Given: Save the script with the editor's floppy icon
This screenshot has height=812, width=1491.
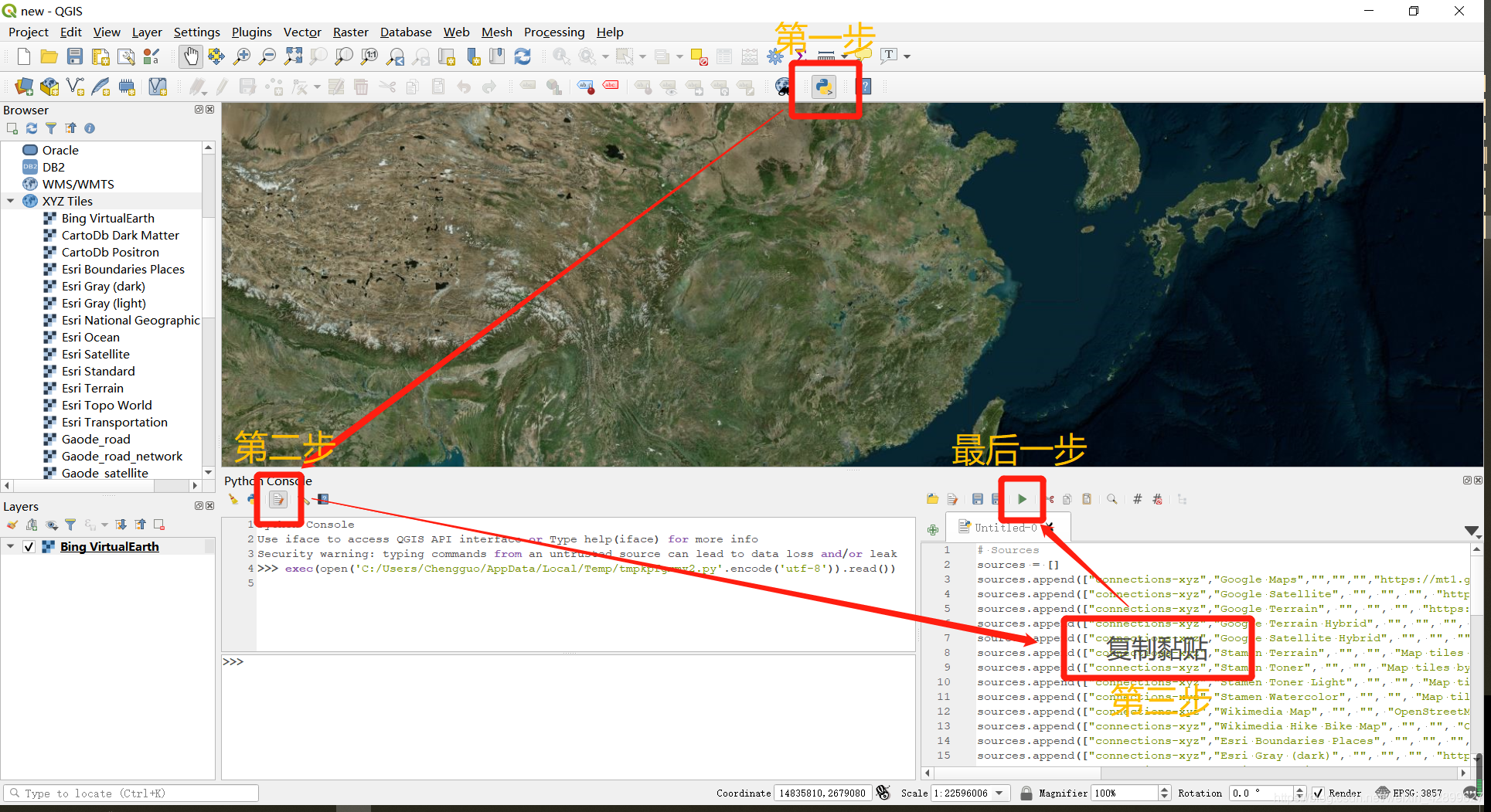Looking at the screenshot, I should pyautogui.click(x=977, y=499).
